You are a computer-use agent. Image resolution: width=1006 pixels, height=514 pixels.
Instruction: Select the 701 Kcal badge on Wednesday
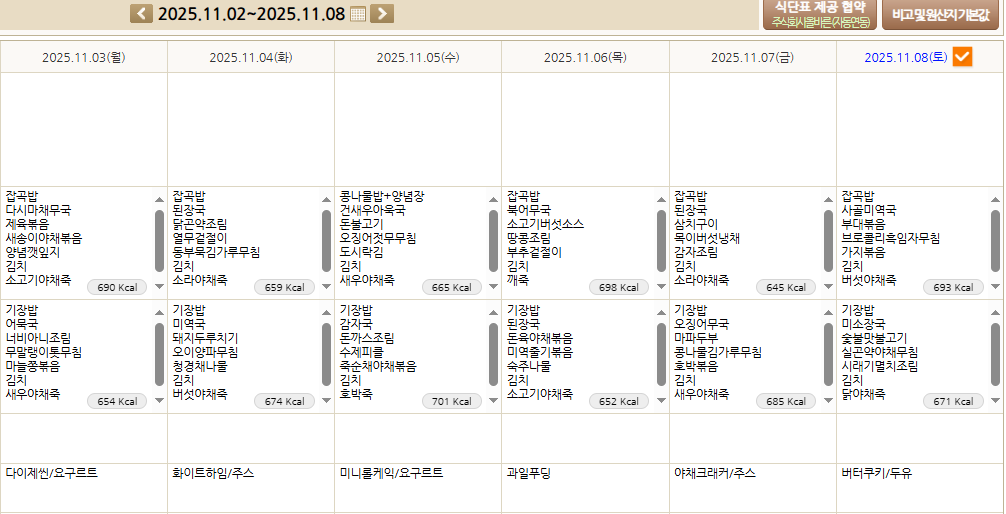point(451,401)
